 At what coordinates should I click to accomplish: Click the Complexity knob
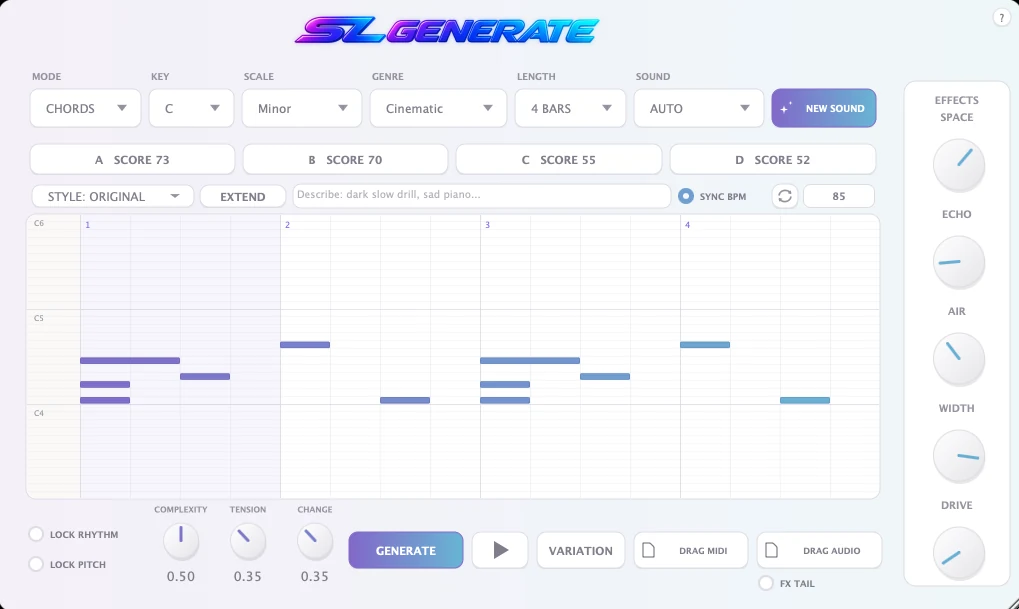click(x=181, y=541)
